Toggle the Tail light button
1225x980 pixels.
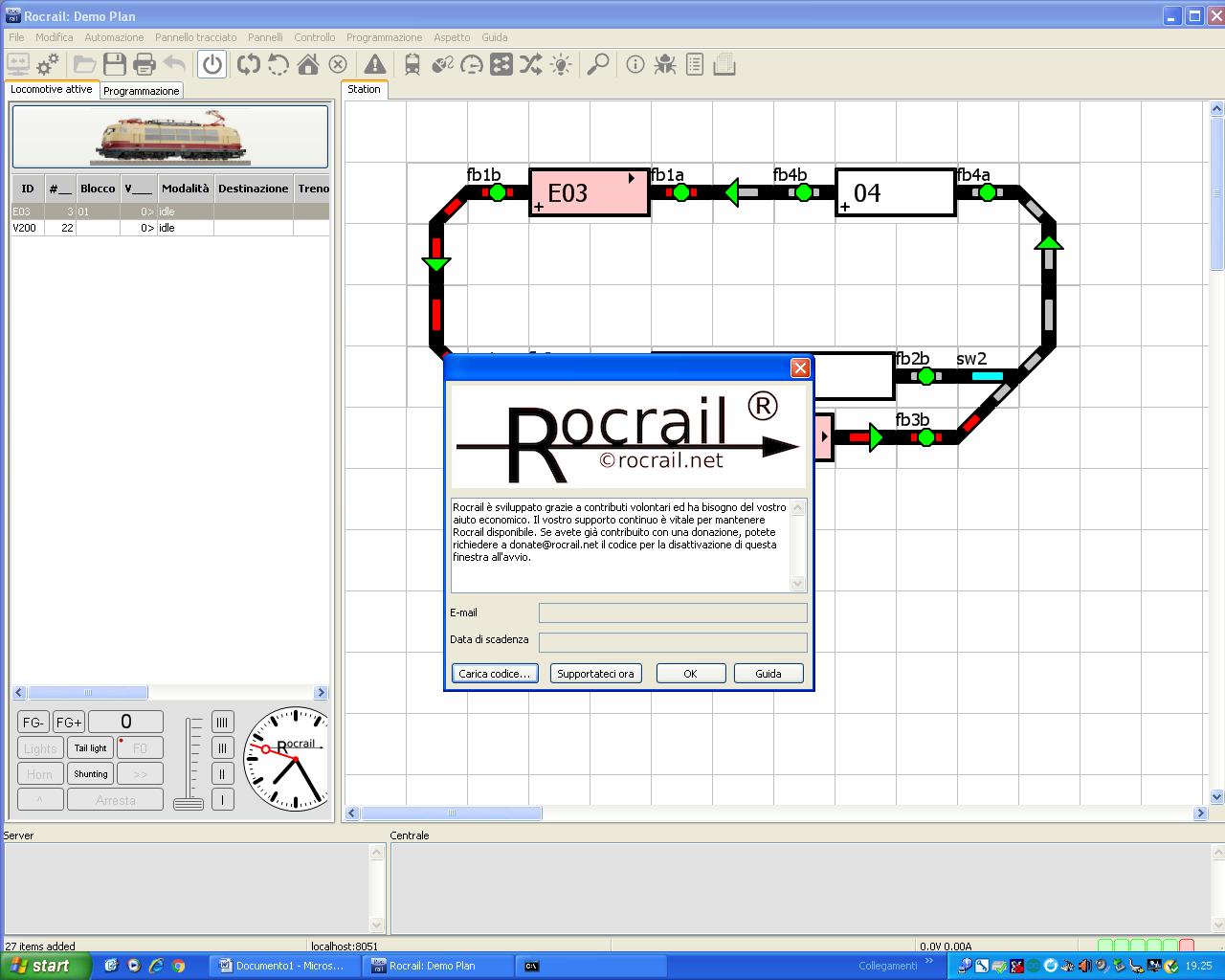(91, 748)
